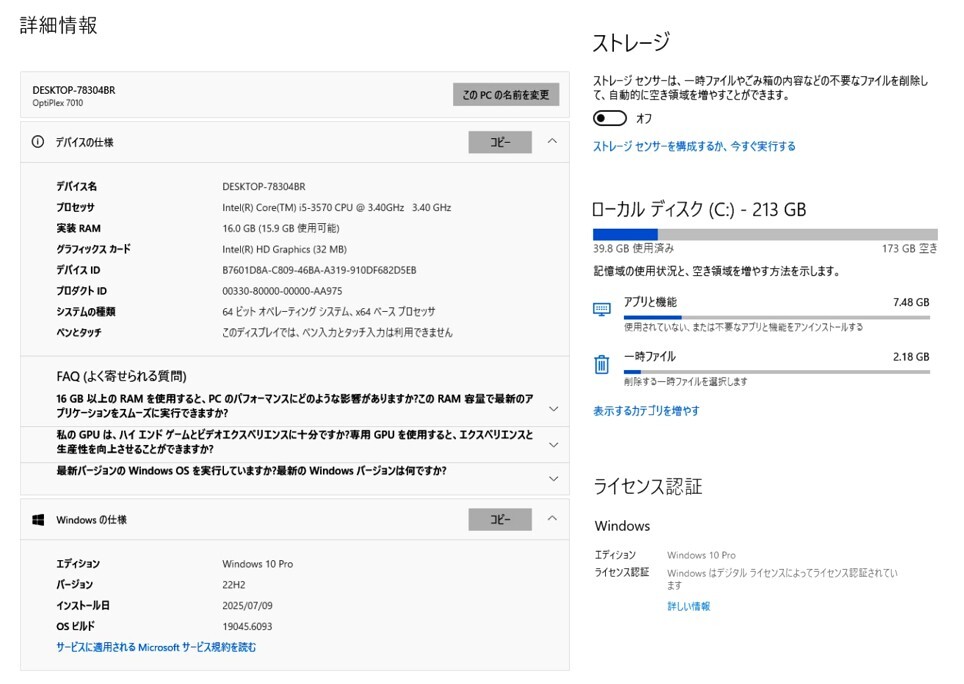Click the trash can icon for 一時ファイル
The width and height of the screenshot is (964, 684).
[602, 364]
